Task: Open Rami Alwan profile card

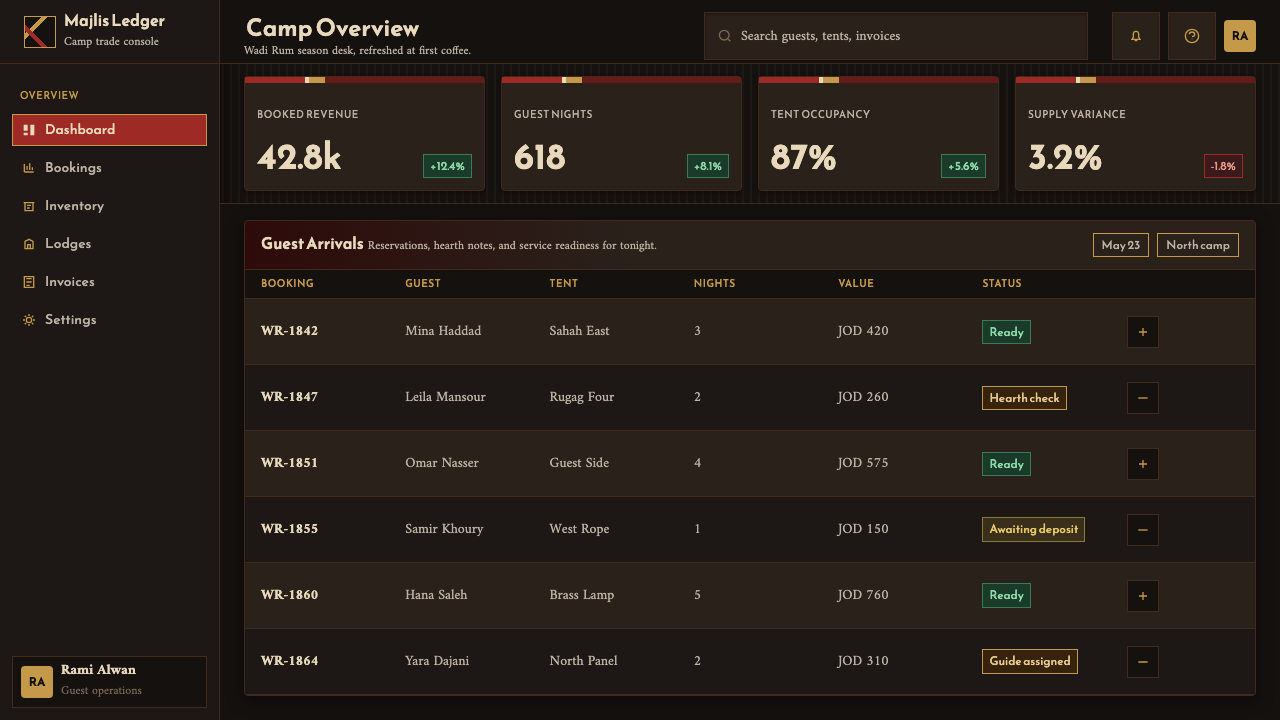Action: [109, 682]
